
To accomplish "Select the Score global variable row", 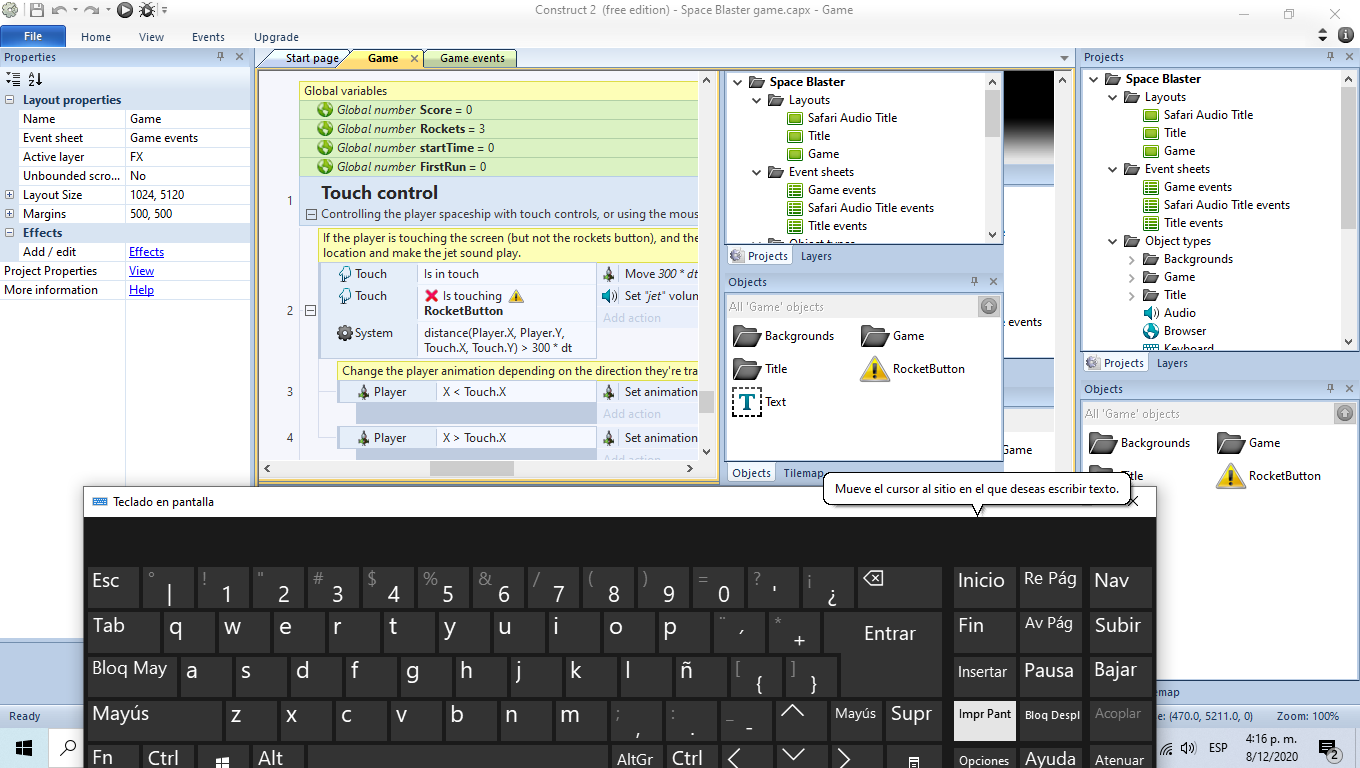I will tap(498, 110).
